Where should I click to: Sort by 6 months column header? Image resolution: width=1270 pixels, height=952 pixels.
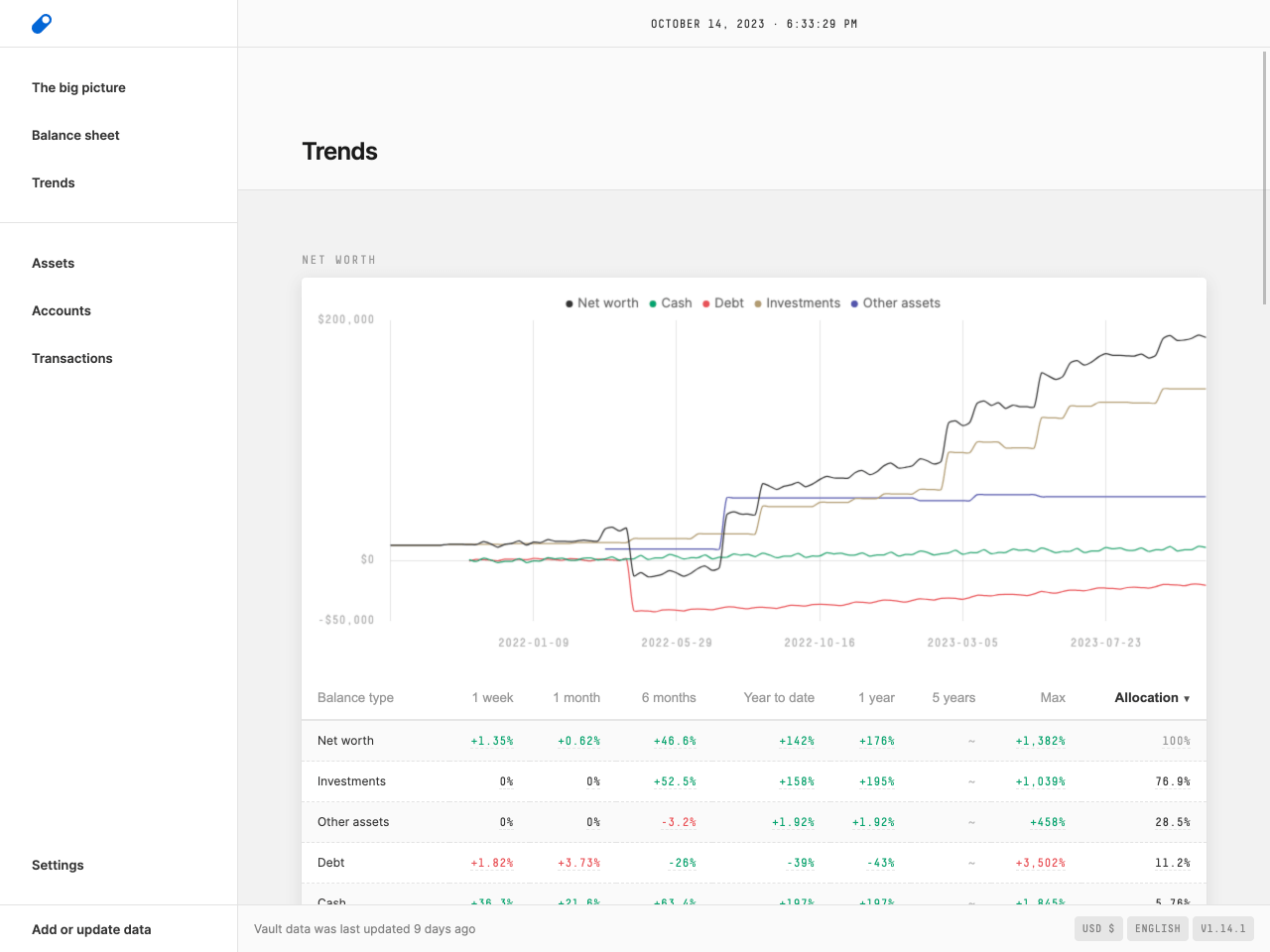(x=669, y=698)
